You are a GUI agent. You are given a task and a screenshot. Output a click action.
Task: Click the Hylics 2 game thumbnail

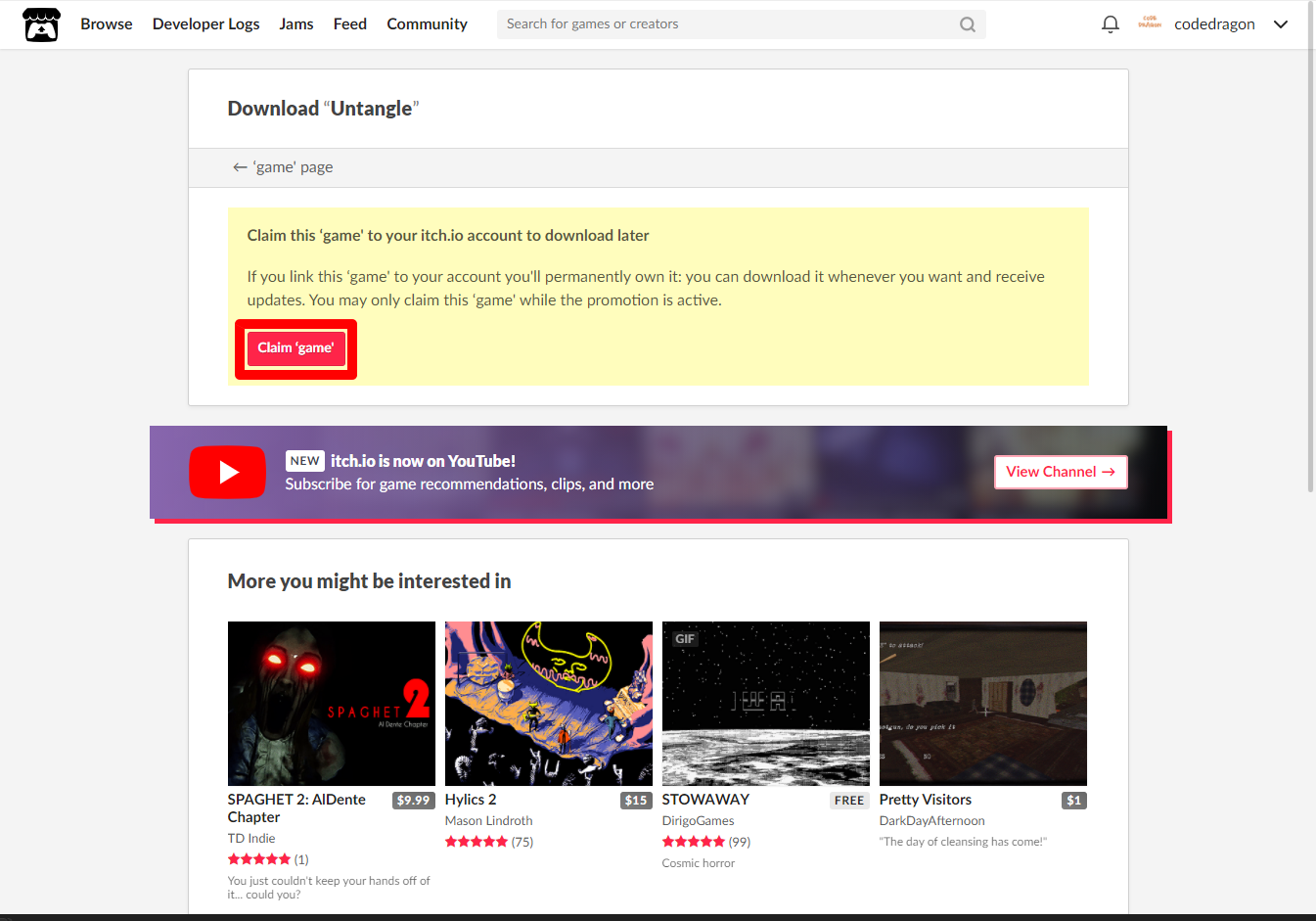point(549,704)
